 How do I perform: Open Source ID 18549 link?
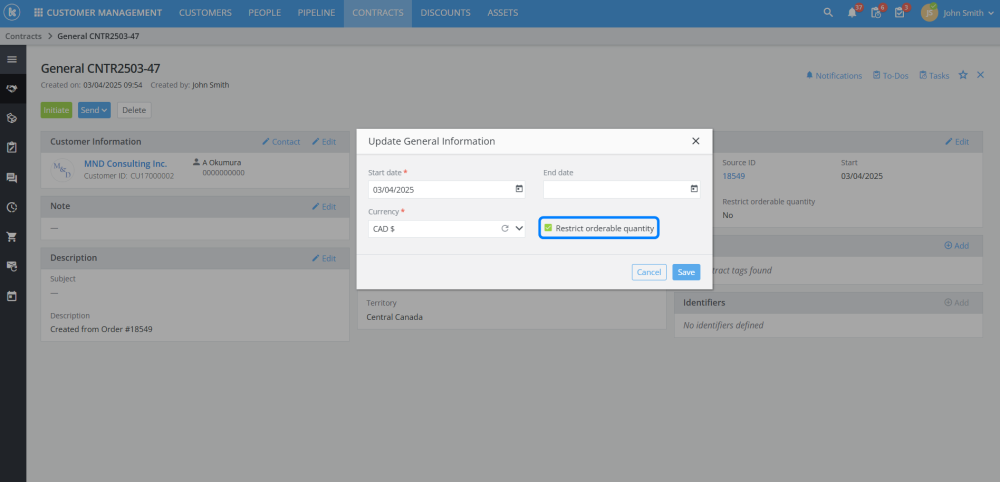coord(734,176)
